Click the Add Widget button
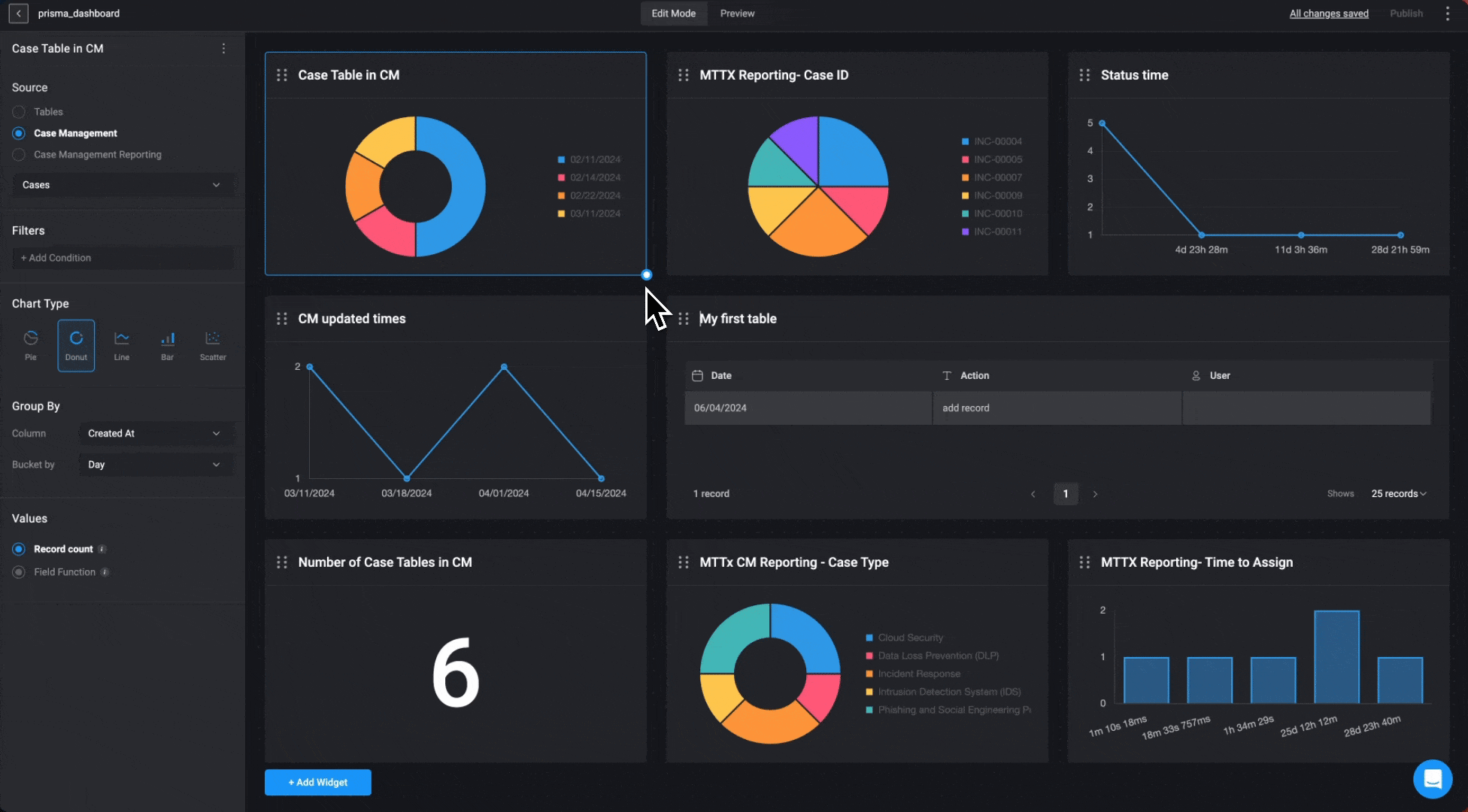The width and height of the screenshot is (1468, 812). pyautogui.click(x=317, y=782)
